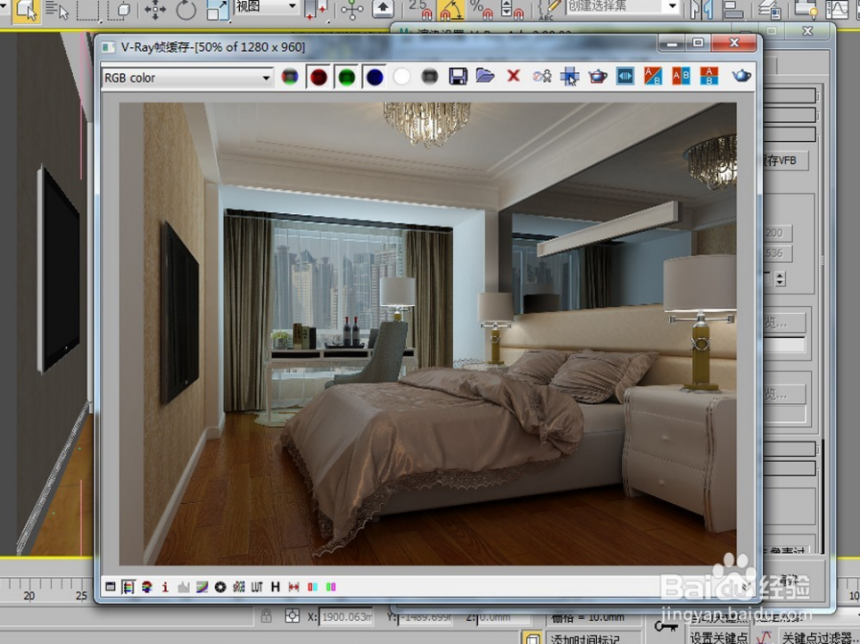
Task: Show pixel information with the i icon
Action: coord(165,587)
